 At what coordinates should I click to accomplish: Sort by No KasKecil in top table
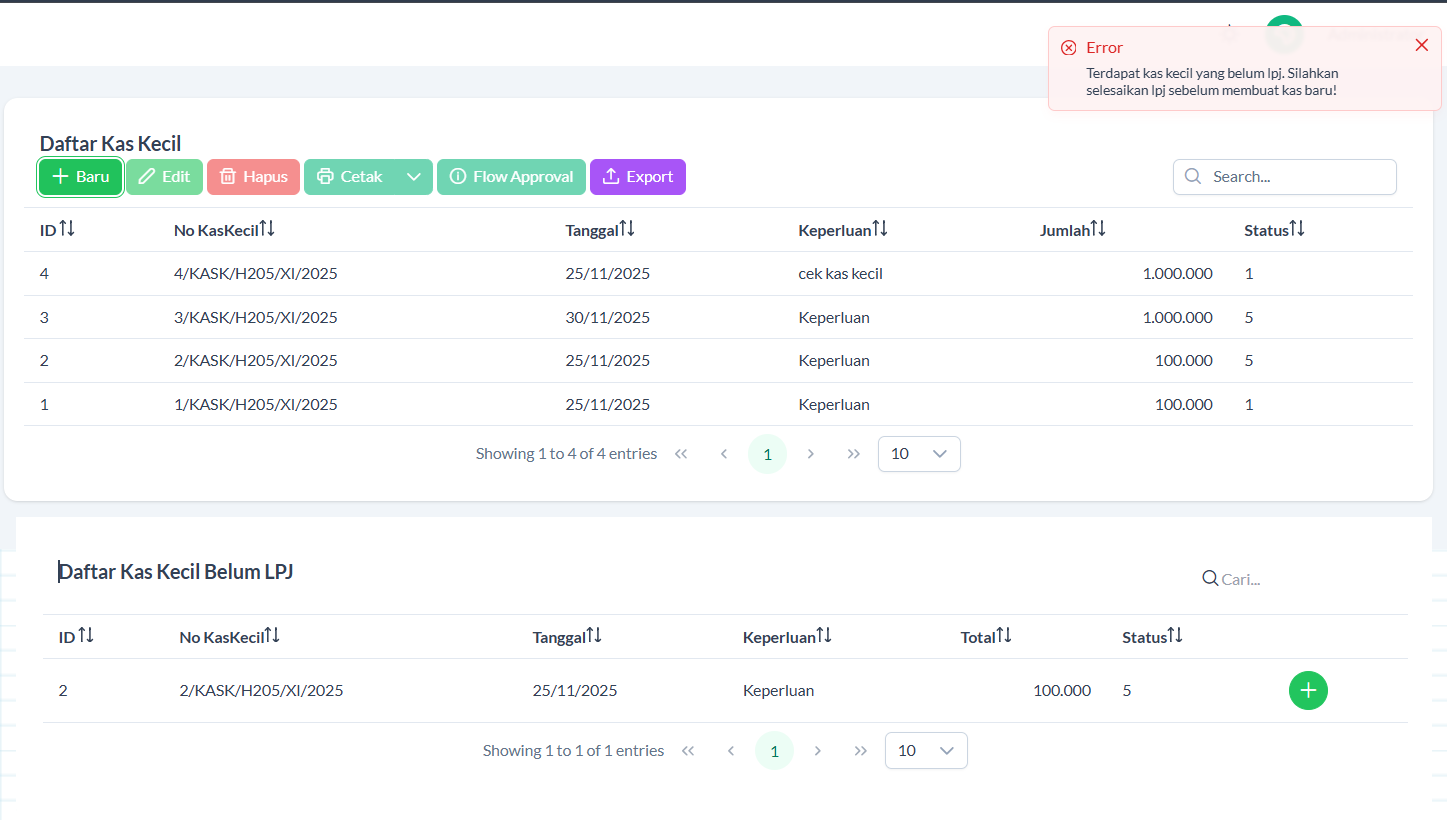tap(266, 230)
